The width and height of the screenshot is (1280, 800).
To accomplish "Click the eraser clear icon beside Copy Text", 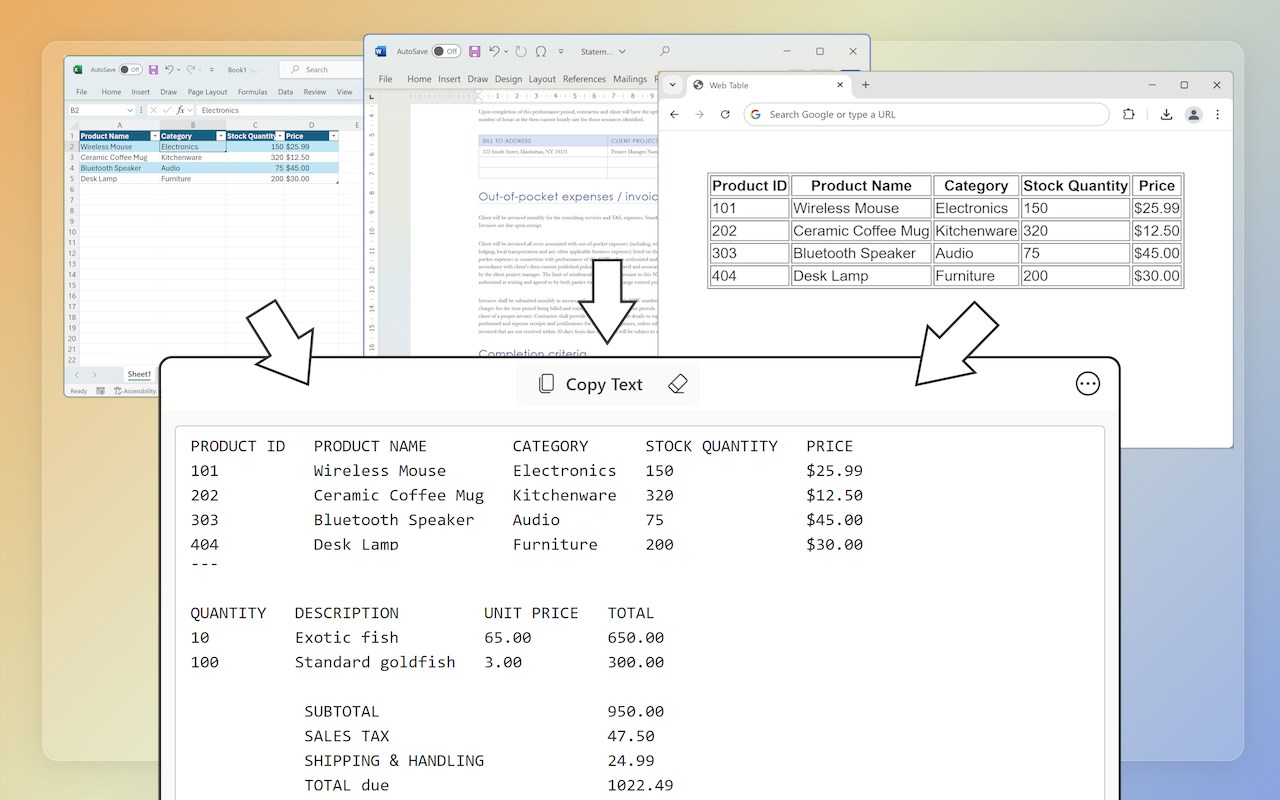I will [x=677, y=384].
